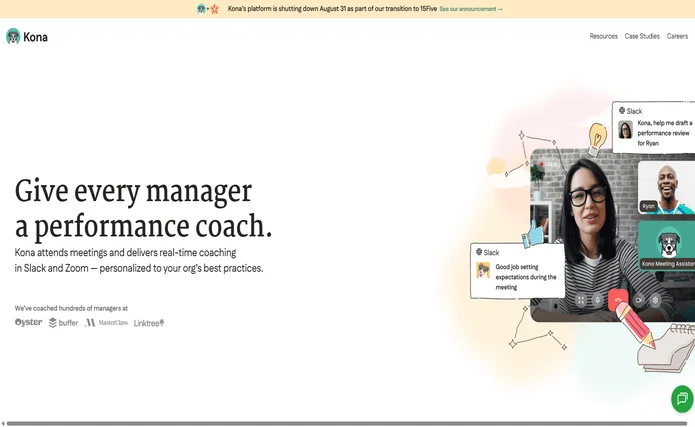Click the fullscreen icon in call controls
This screenshot has height=427, width=695.
580,299
